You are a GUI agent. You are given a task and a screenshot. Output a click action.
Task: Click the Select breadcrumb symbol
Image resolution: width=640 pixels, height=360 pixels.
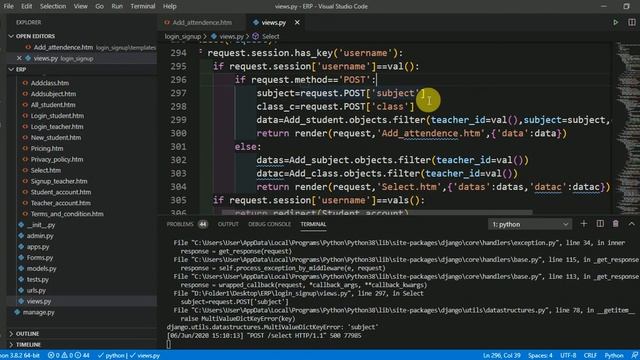(270, 36)
